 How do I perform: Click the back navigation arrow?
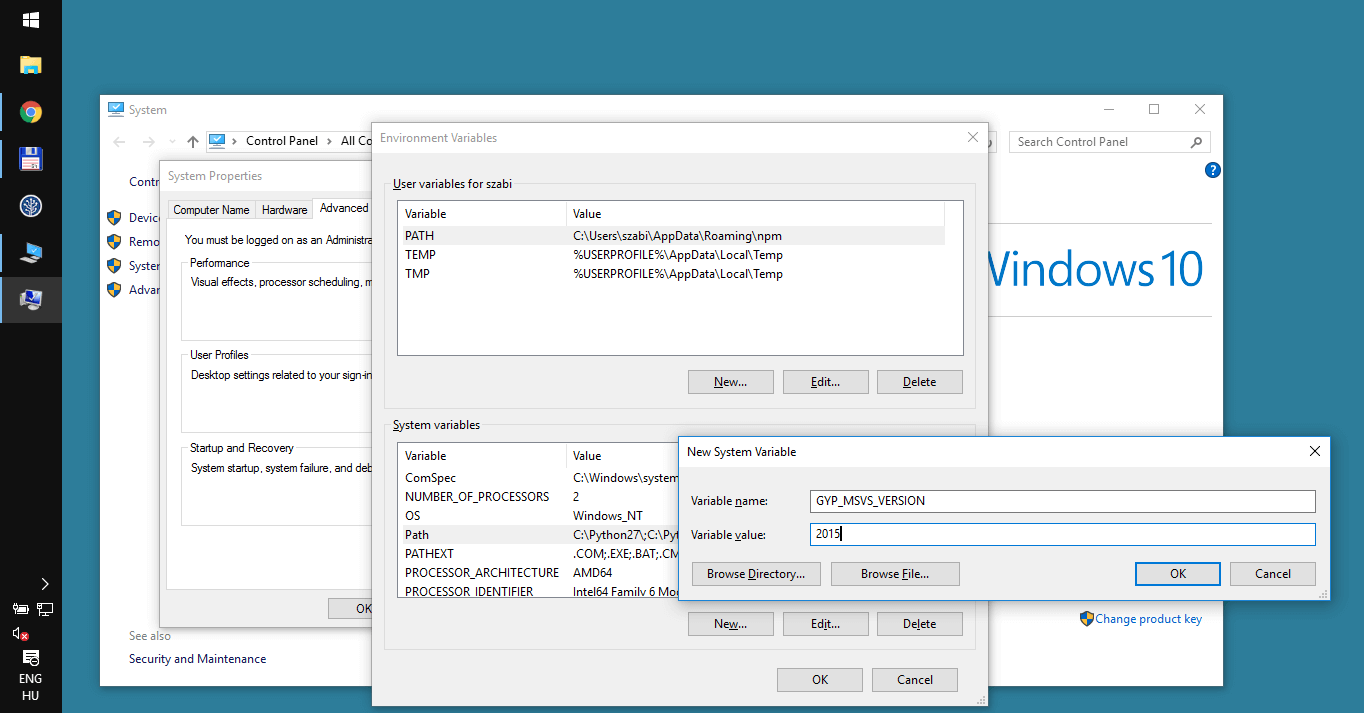(x=118, y=141)
